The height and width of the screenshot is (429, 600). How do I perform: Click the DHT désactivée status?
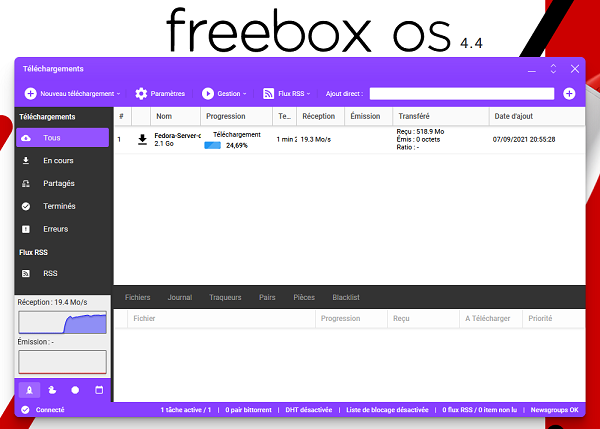(309, 410)
